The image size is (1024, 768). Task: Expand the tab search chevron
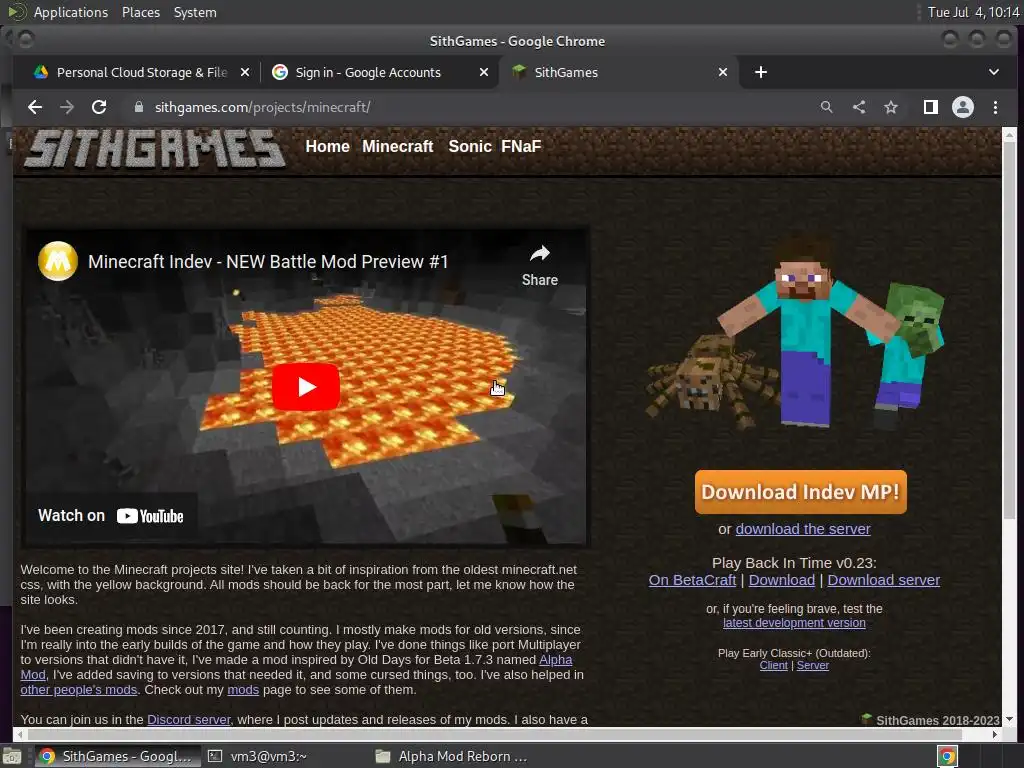[993, 72]
